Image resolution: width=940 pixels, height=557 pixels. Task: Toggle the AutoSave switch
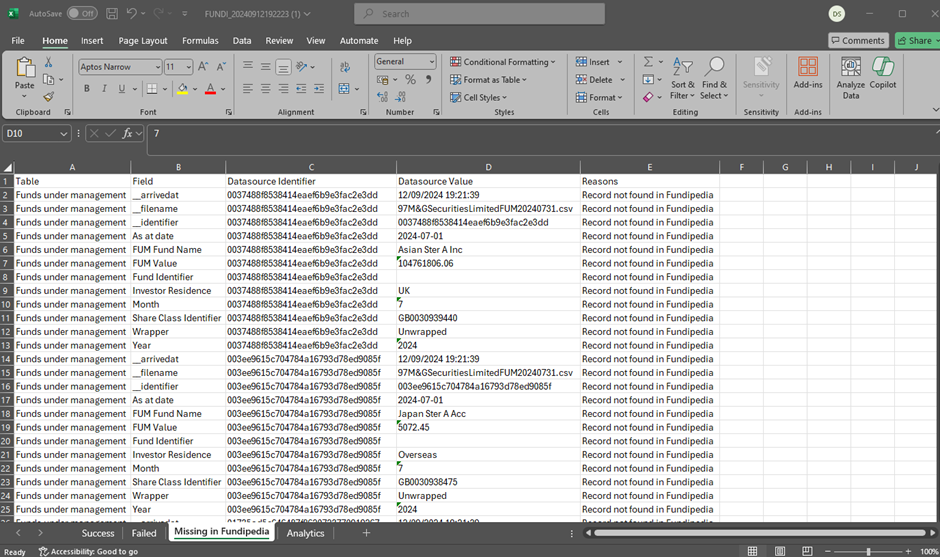click(81, 14)
